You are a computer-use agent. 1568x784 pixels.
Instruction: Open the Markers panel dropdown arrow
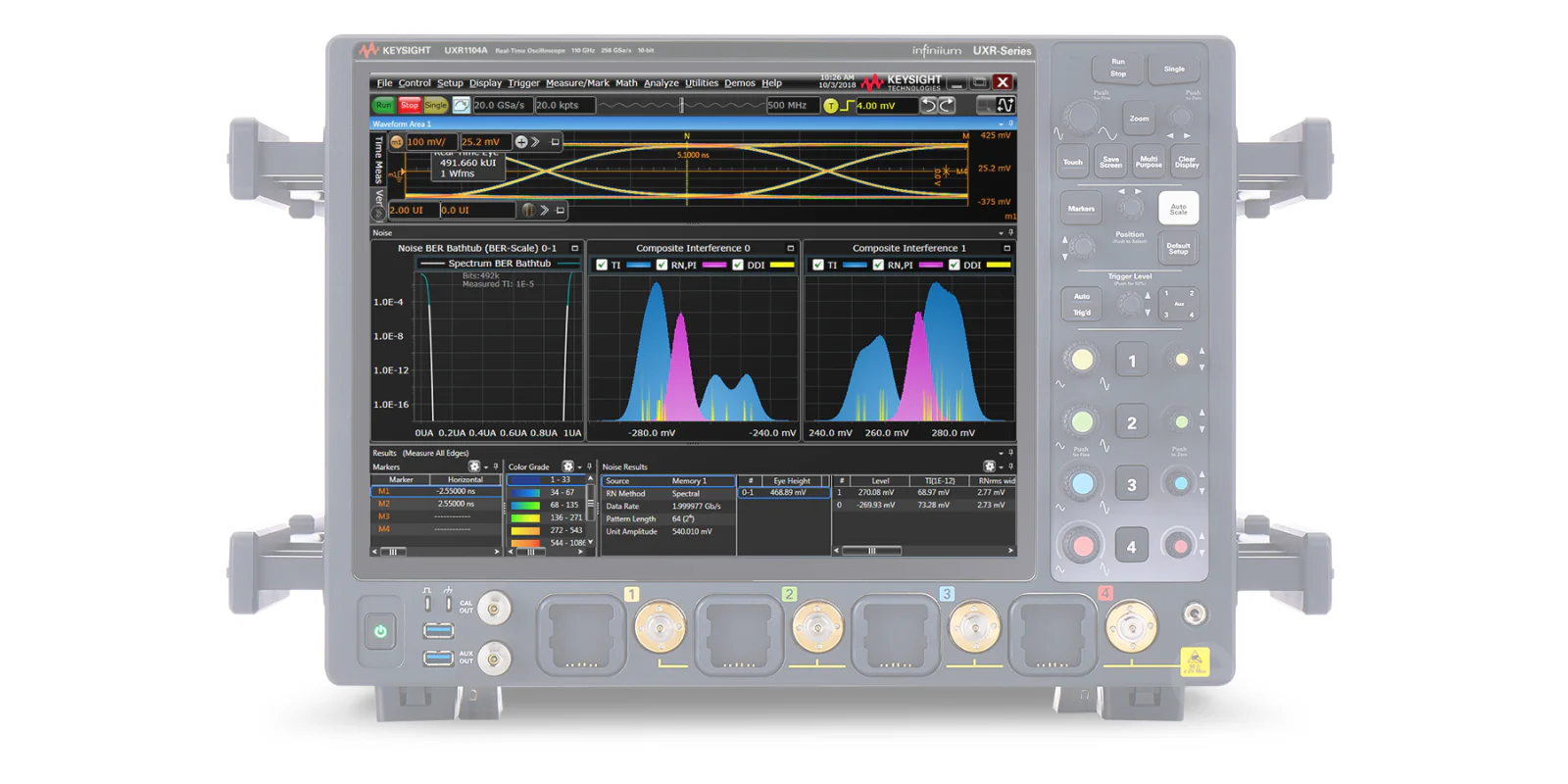(x=486, y=467)
